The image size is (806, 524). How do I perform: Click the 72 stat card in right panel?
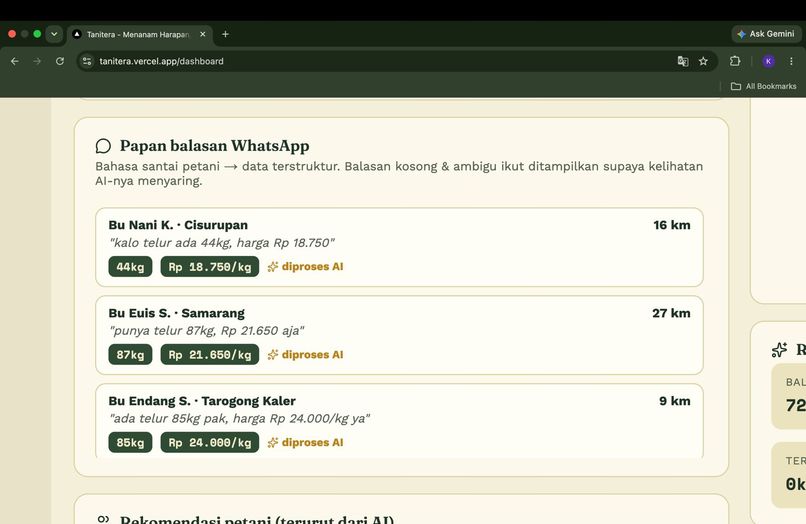tap(789, 396)
